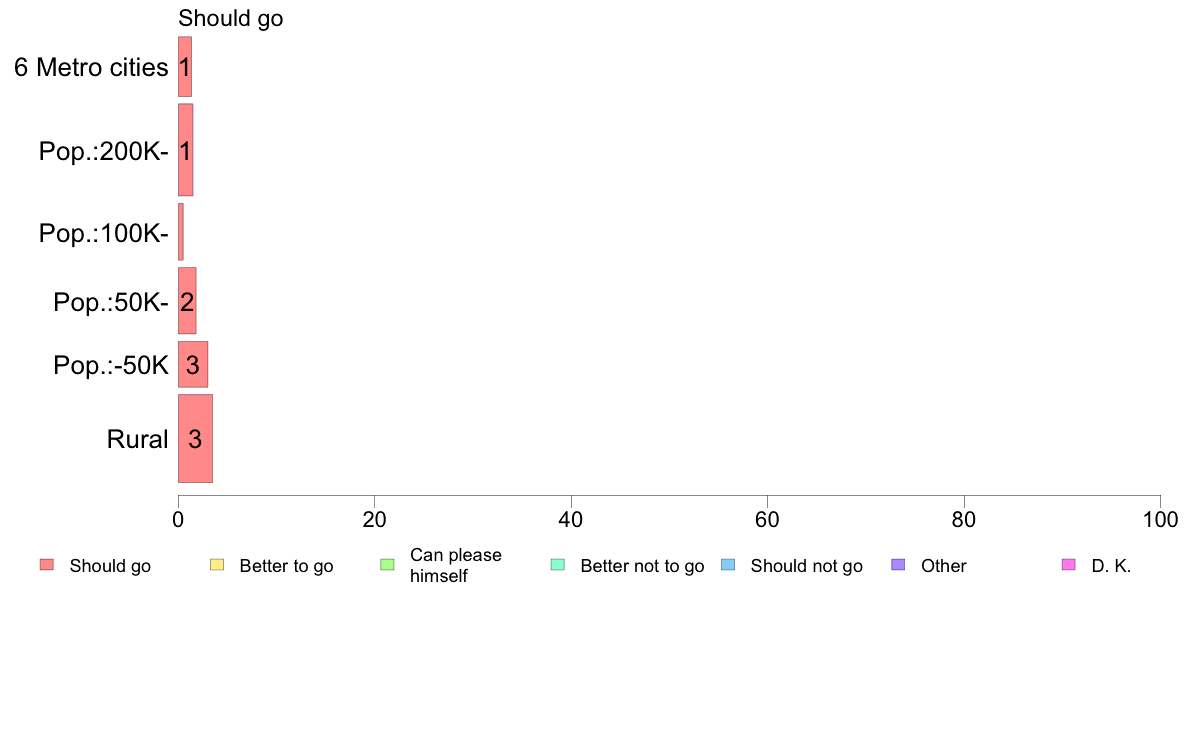The width and height of the screenshot is (1188, 736).
Task: Select the thin Pop.:100K- bar
Action: click(x=180, y=232)
